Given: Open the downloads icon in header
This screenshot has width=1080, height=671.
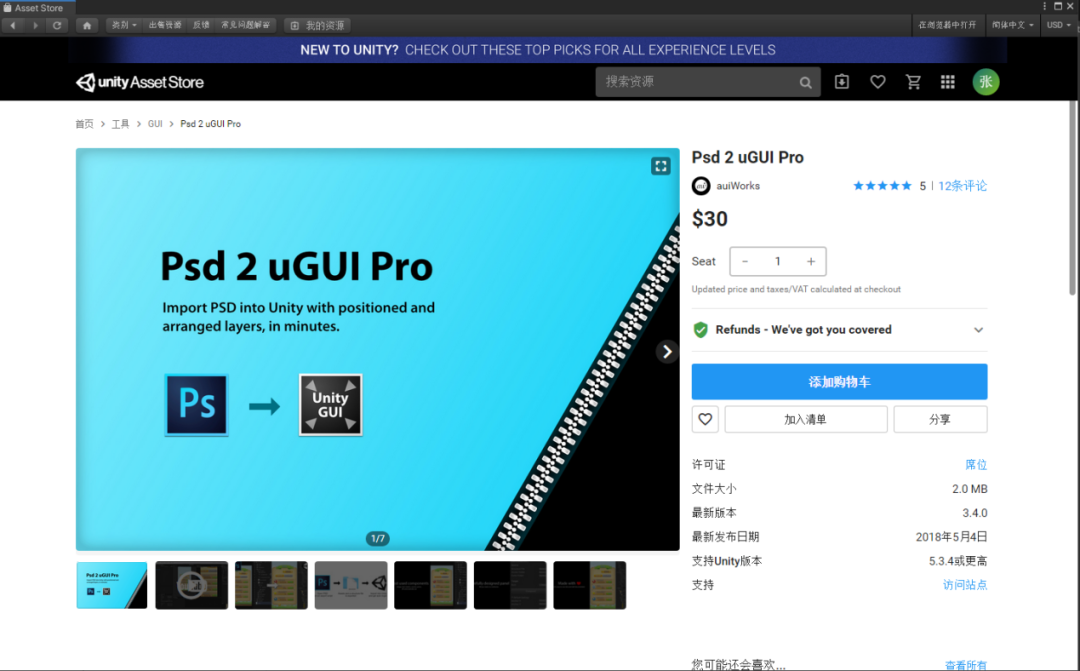Looking at the screenshot, I should click(x=842, y=82).
